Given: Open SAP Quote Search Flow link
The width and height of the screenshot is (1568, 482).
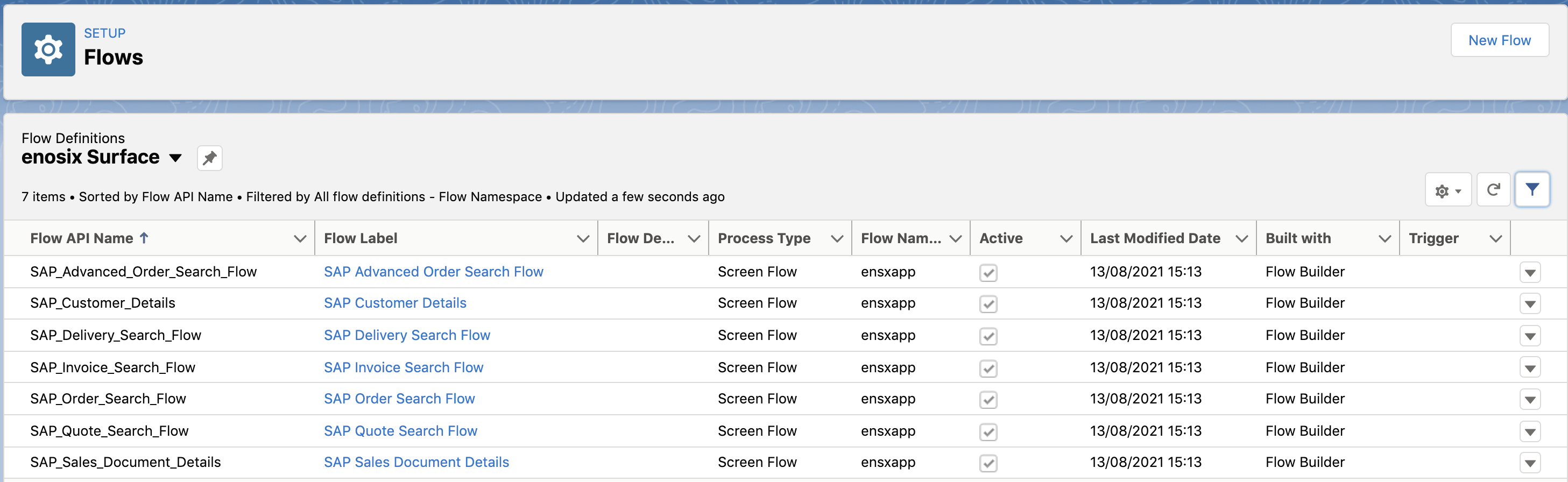Looking at the screenshot, I should tap(400, 431).
